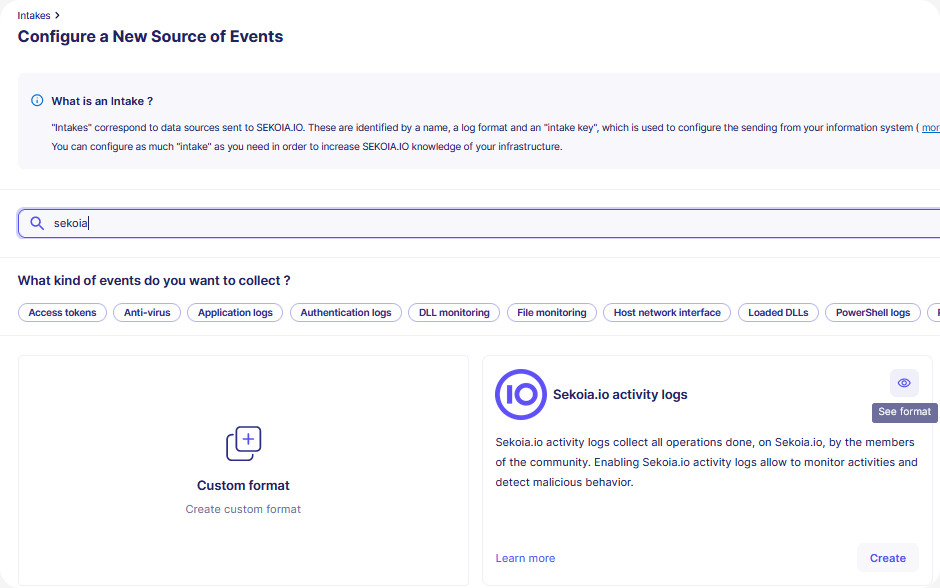Click the search magnifier icon
Viewport: 940px width, 588px height.
tap(37, 224)
